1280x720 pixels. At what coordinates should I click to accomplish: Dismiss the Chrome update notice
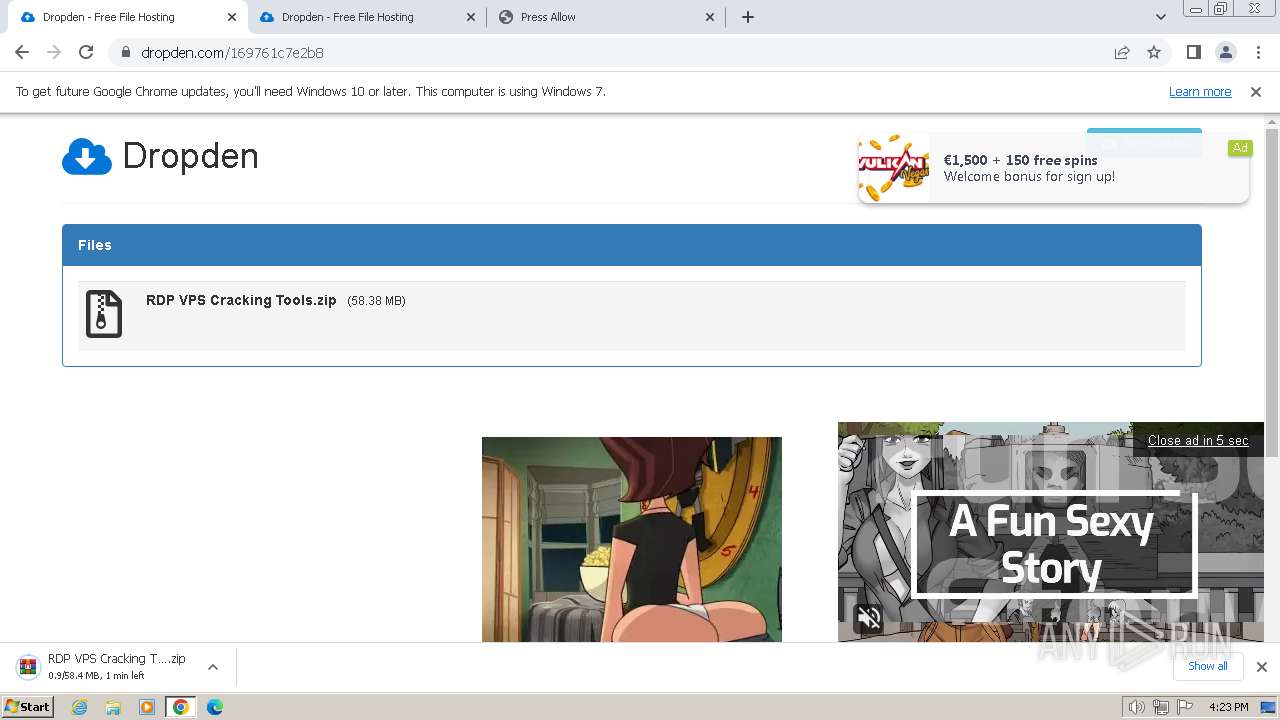tap(1256, 91)
